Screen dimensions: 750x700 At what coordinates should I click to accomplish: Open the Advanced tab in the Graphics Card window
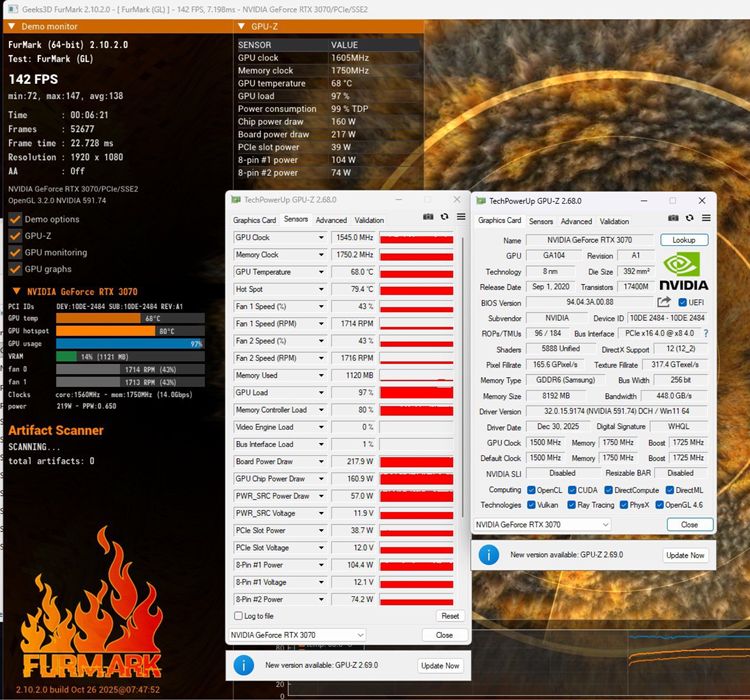pos(576,221)
